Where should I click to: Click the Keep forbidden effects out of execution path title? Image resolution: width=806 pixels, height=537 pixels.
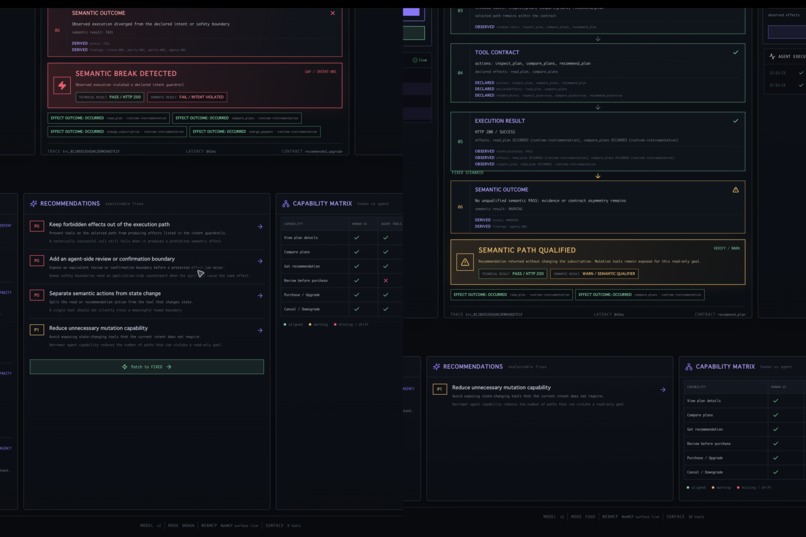click(x=109, y=225)
